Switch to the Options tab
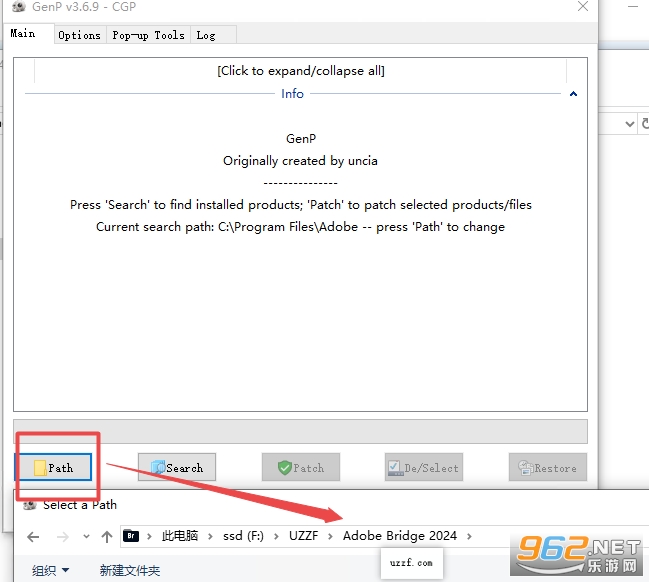This screenshot has width=649, height=582. 79,35
